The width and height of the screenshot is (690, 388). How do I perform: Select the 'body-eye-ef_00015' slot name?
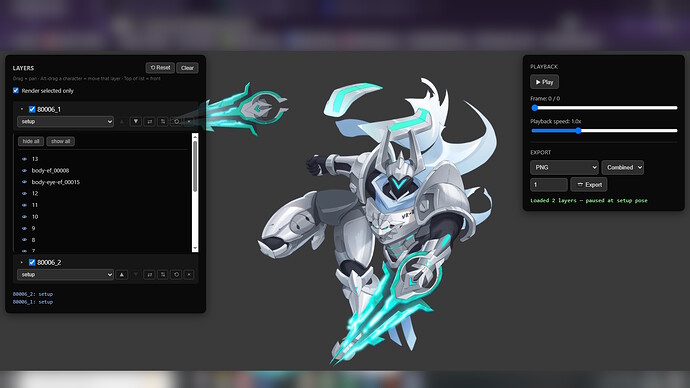[x=55, y=182]
